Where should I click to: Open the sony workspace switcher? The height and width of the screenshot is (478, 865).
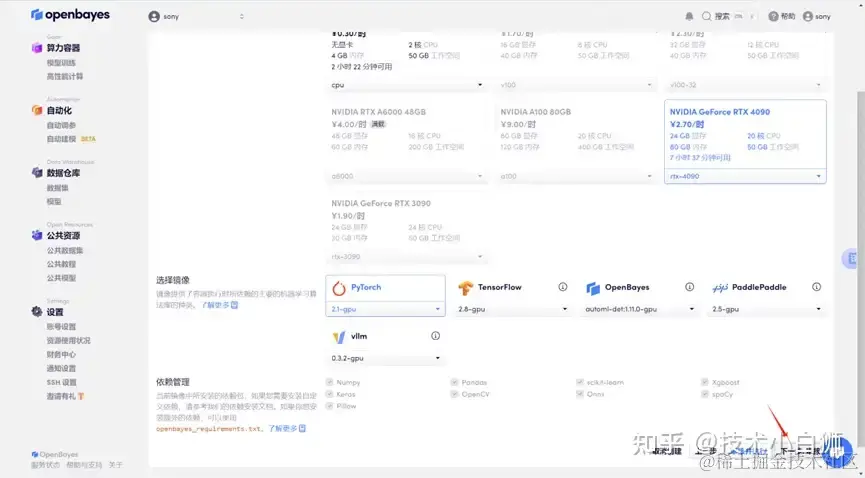(x=196, y=17)
